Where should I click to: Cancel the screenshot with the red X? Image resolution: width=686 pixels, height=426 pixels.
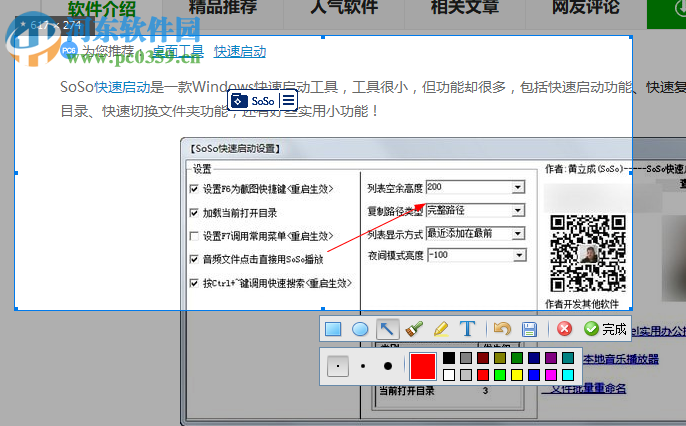tap(564, 328)
